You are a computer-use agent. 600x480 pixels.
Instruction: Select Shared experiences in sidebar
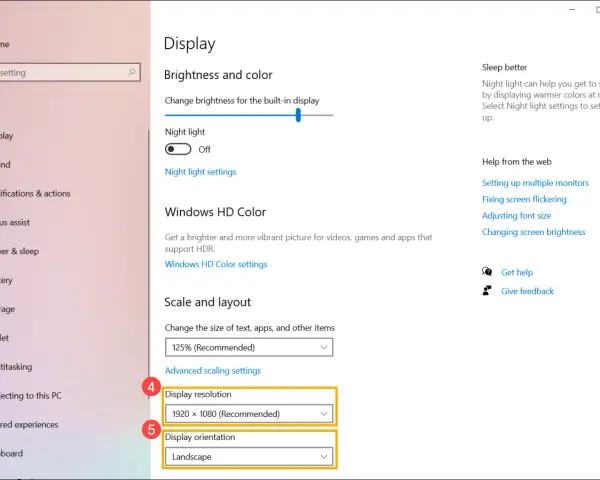(x=29, y=424)
